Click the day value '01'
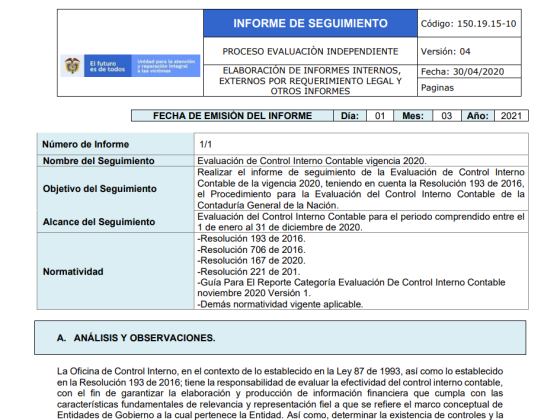The width and height of the screenshot is (560, 420). coord(380,116)
